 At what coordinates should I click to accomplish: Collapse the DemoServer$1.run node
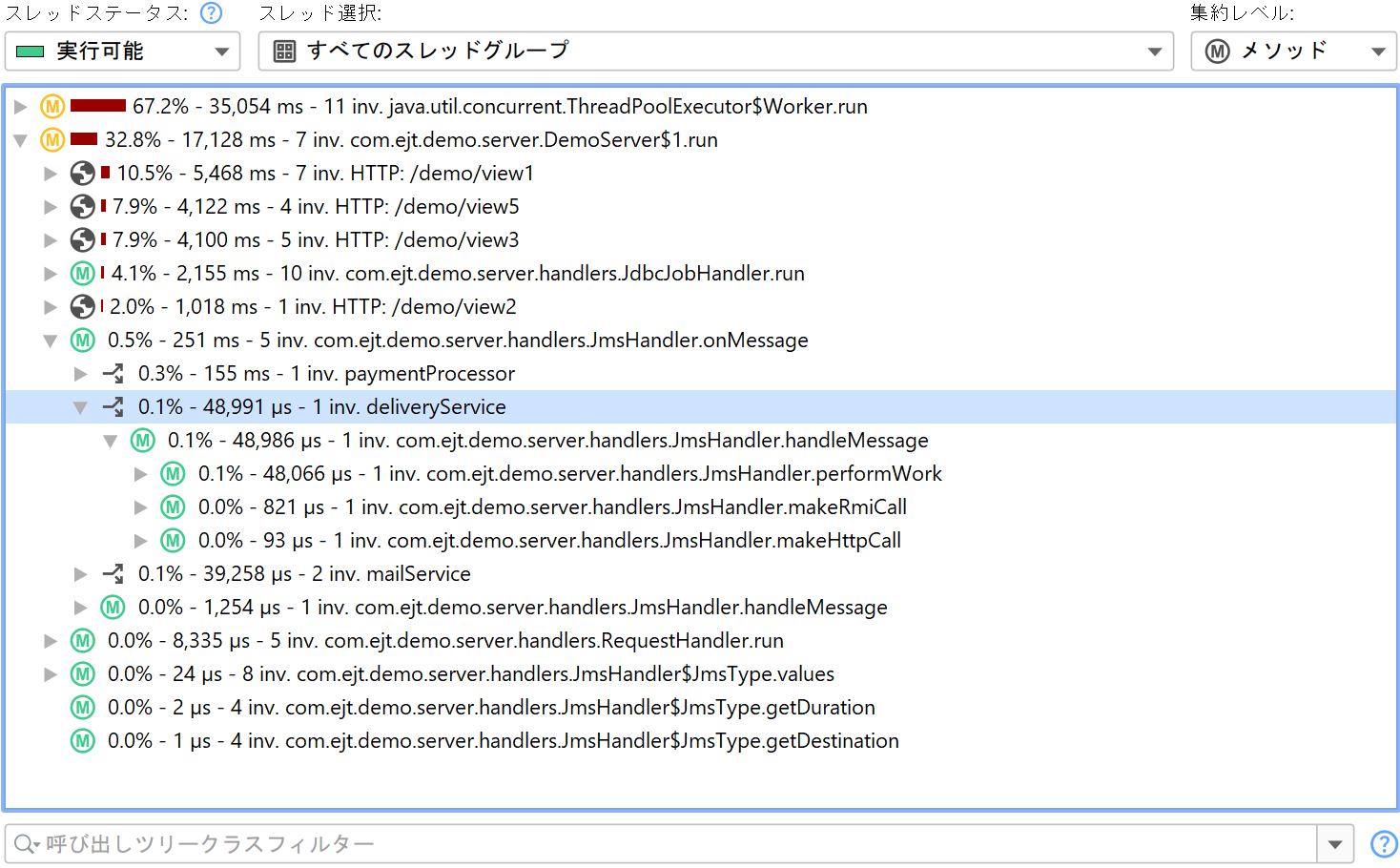pos(20,140)
